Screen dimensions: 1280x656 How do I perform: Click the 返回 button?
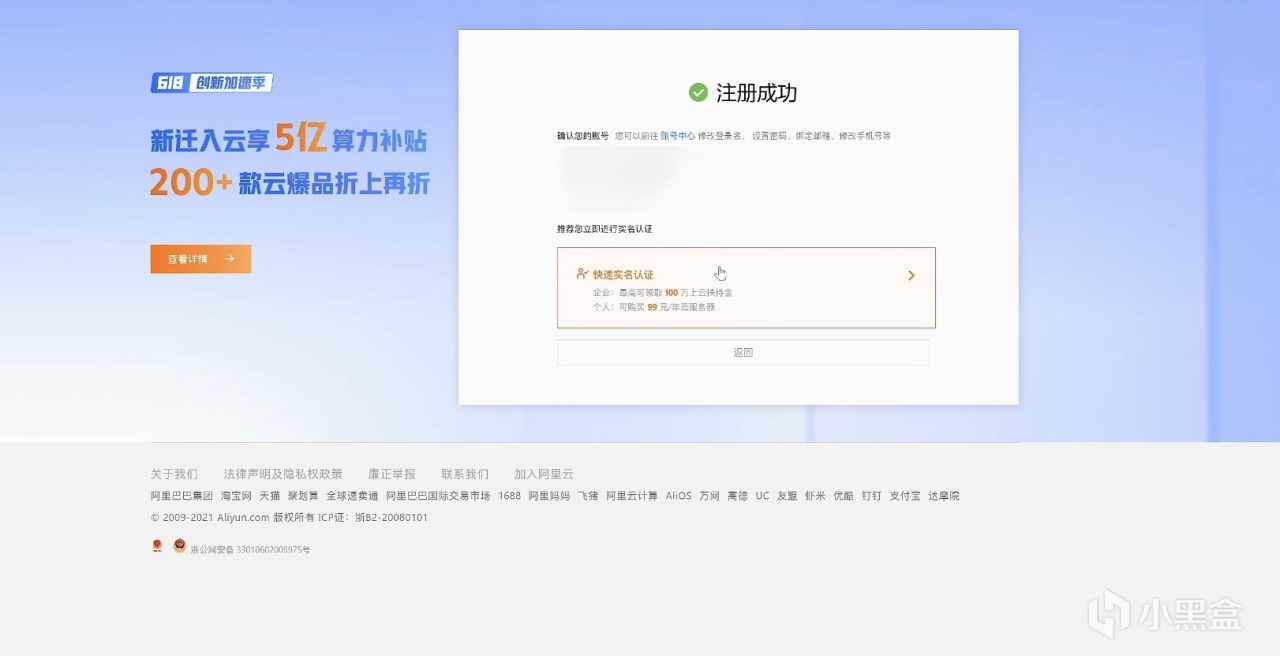743,352
